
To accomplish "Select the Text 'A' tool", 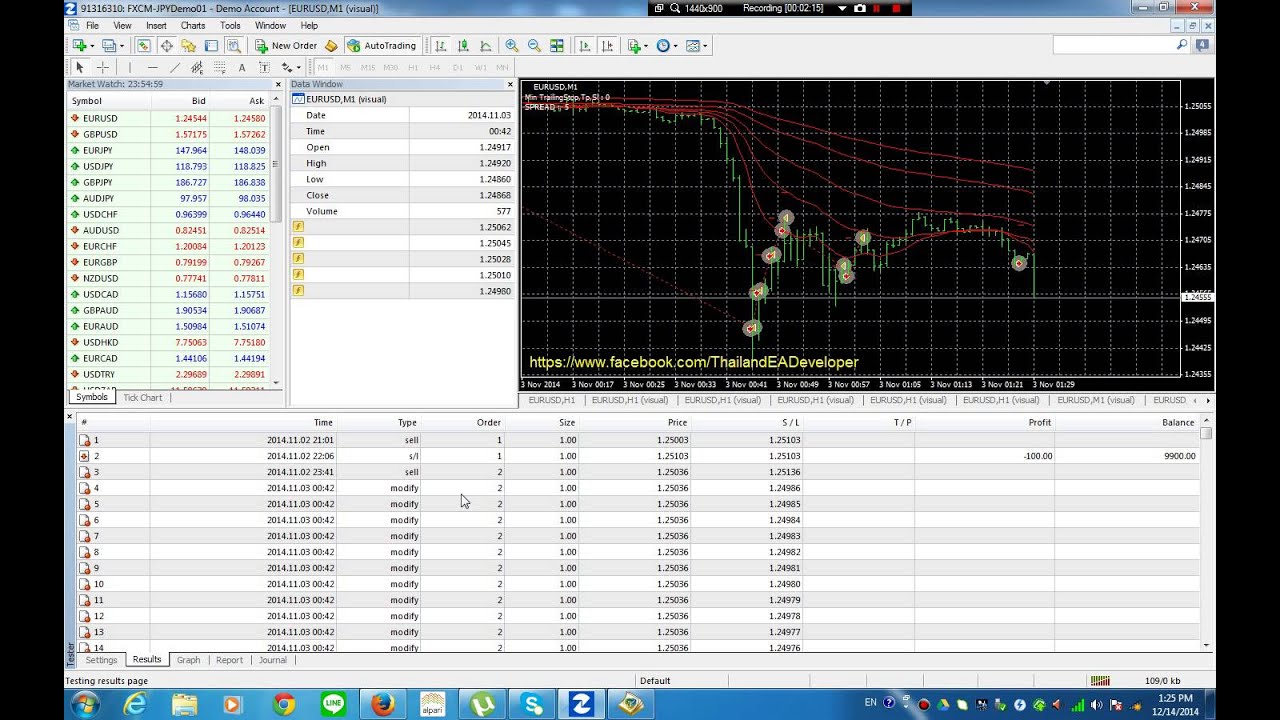I will (x=242, y=67).
